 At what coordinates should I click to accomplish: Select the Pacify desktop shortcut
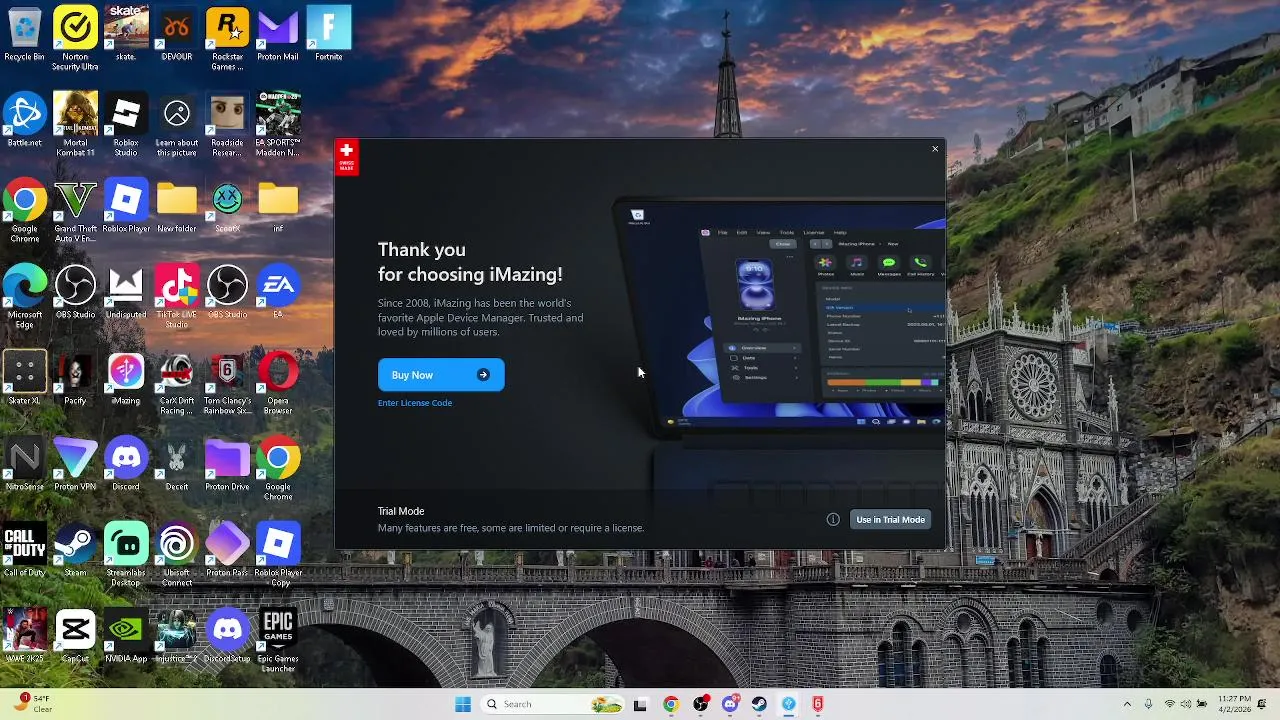75,379
